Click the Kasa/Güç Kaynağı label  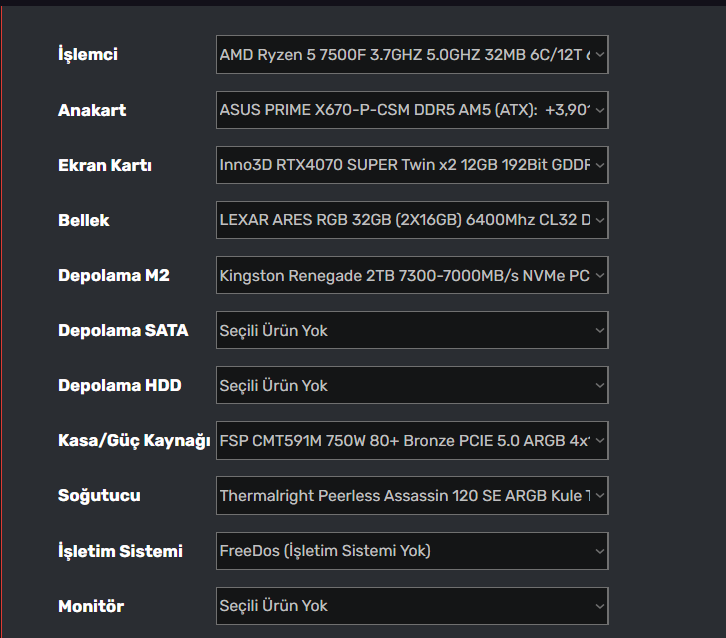pyautogui.click(x=134, y=440)
